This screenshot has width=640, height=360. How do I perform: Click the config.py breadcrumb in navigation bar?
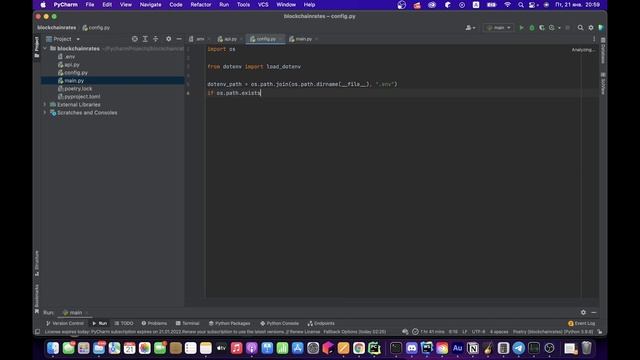point(96,28)
